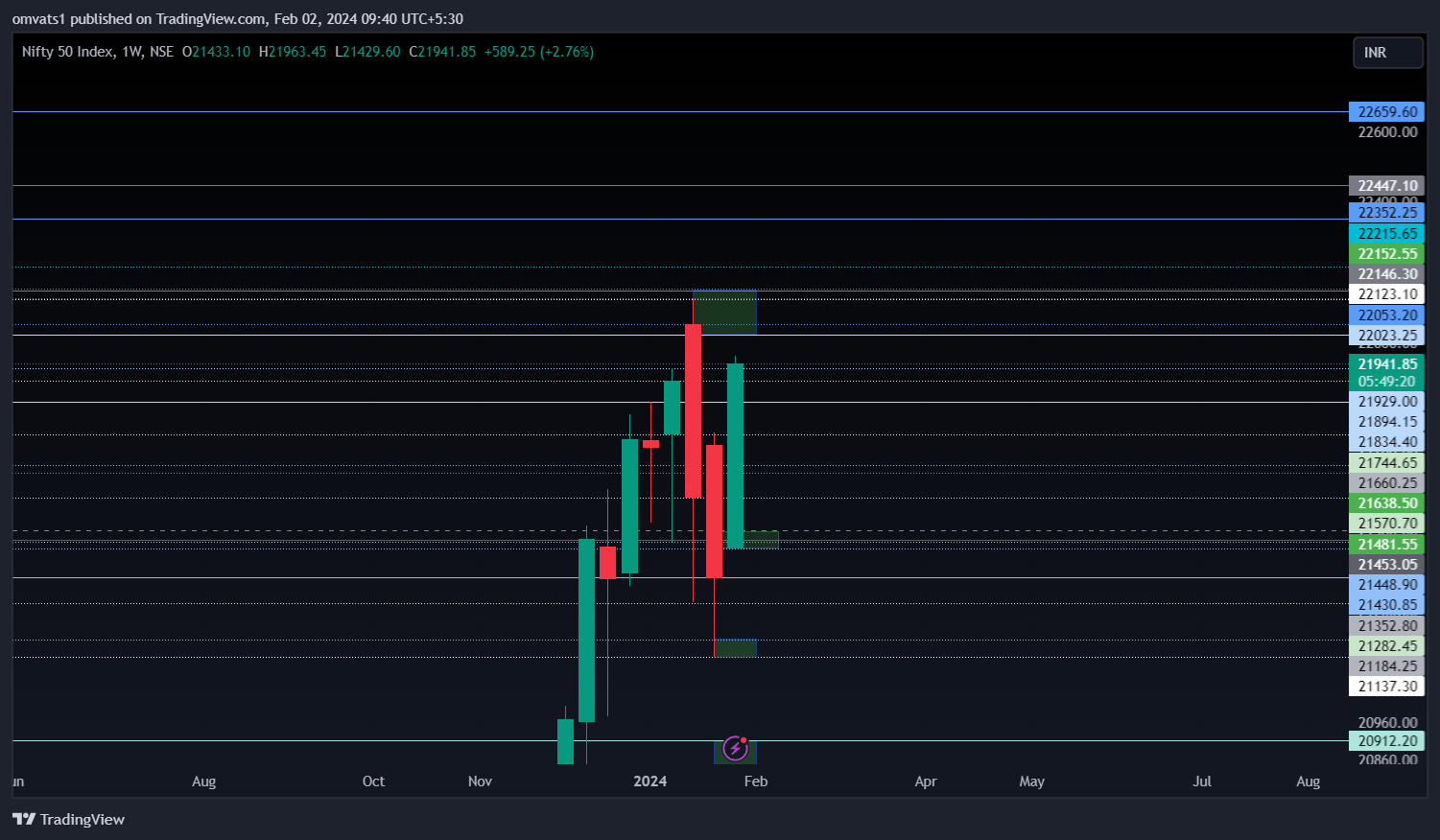Select the 21744.65 price label
Screen dimensions: 1440x840
(x=1386, y=463)
